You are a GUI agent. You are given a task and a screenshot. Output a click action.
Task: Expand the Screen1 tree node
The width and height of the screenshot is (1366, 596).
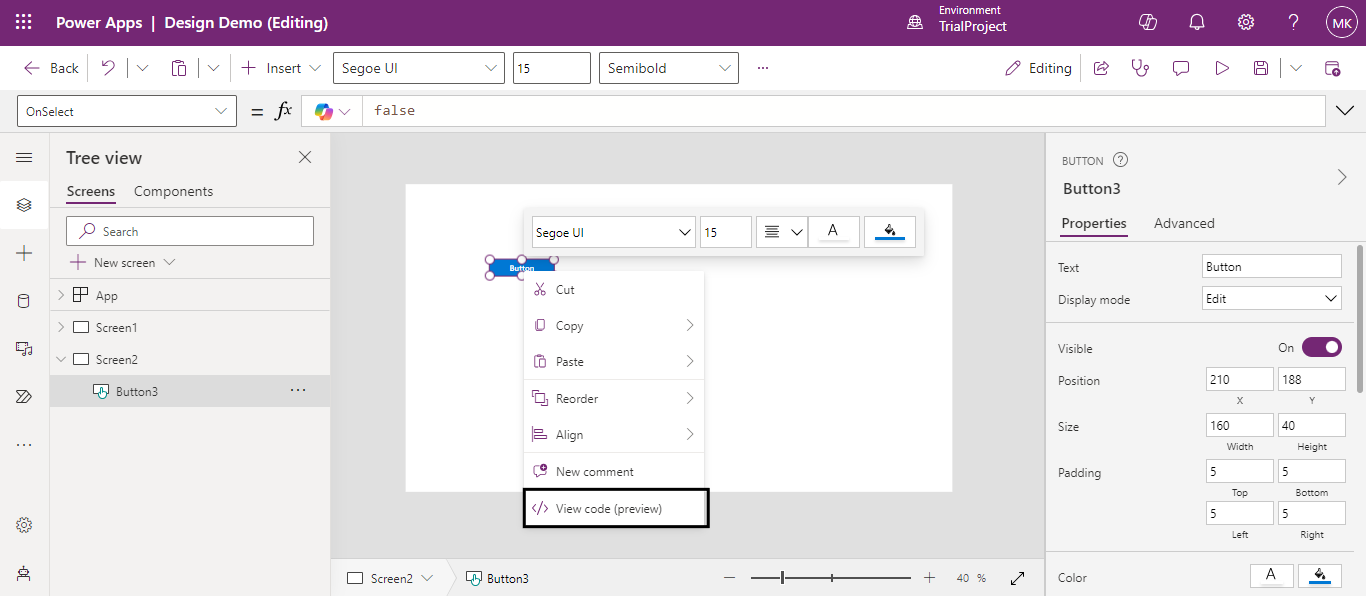(61, 328)
